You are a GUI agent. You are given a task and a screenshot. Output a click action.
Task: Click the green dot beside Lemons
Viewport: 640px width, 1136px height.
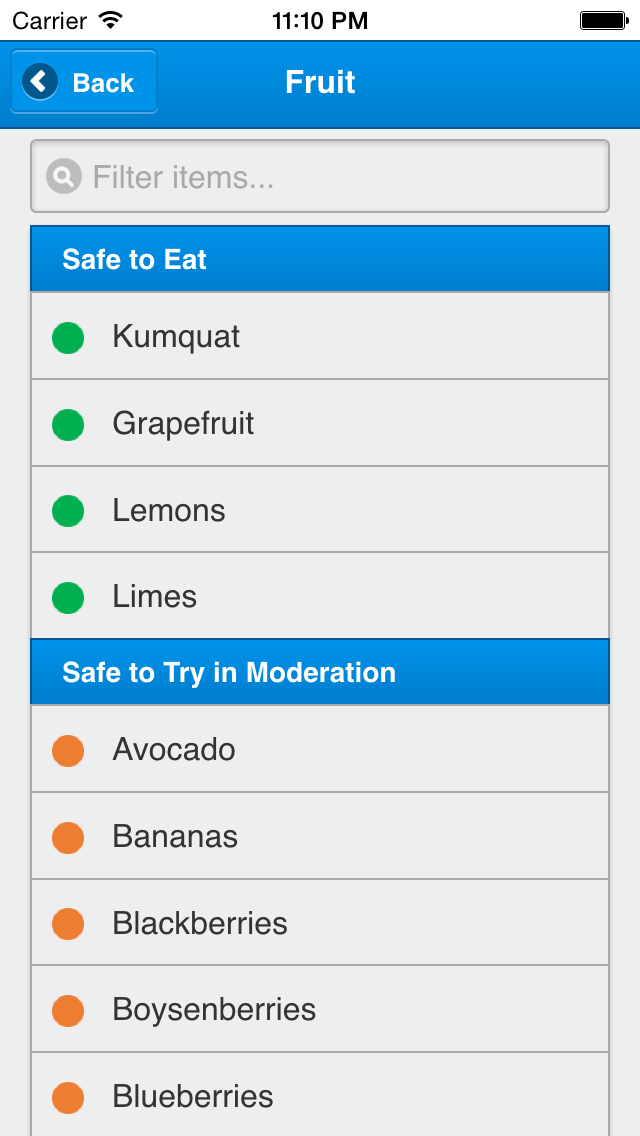67,510
